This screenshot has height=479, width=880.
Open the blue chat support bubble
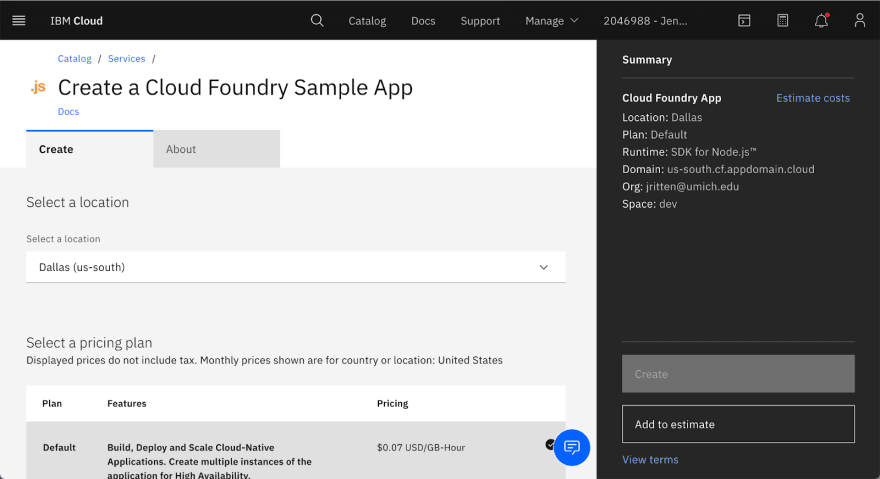pos(572,448)
